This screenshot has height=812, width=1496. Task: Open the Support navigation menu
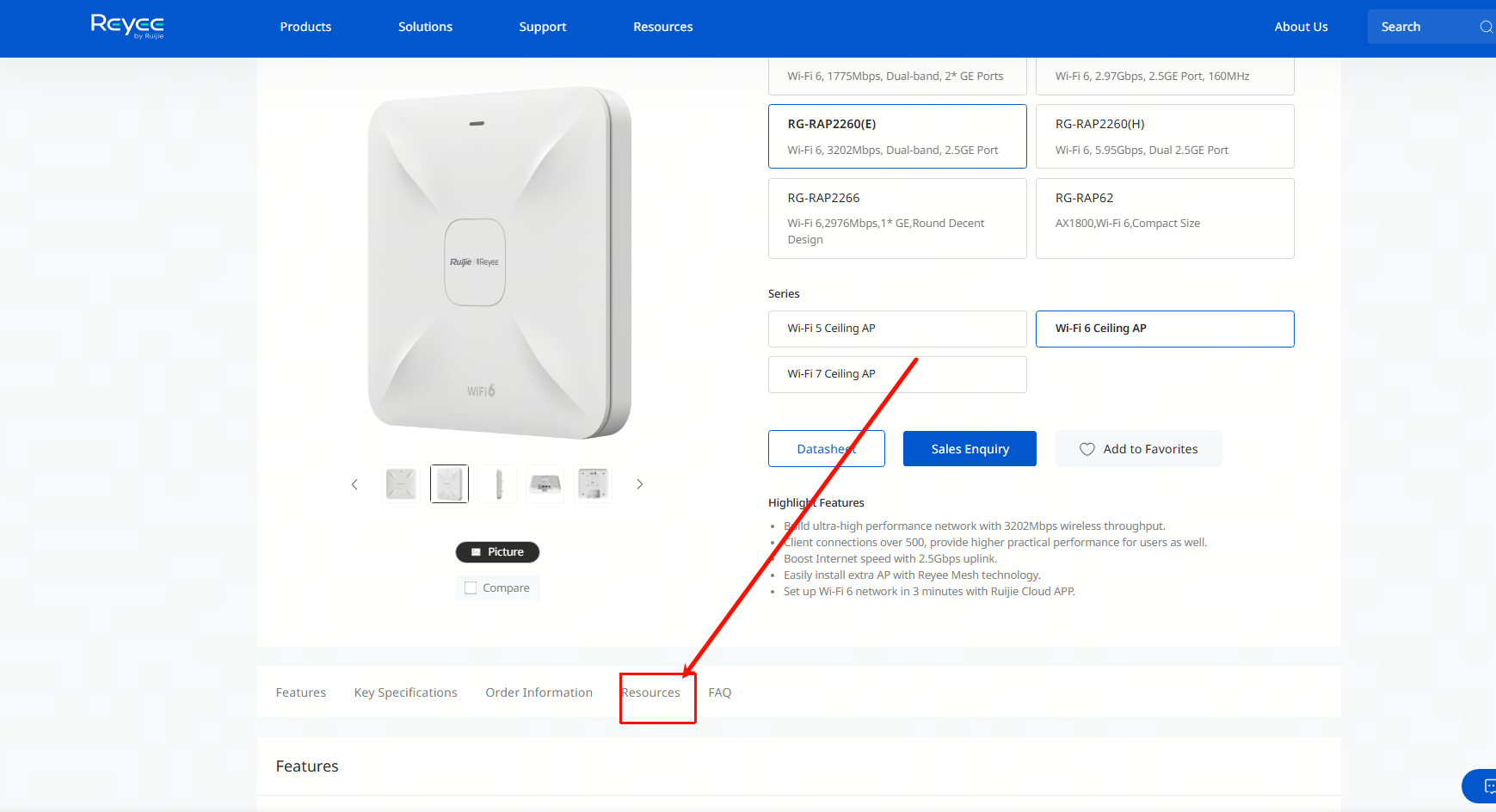coord(542,27)
